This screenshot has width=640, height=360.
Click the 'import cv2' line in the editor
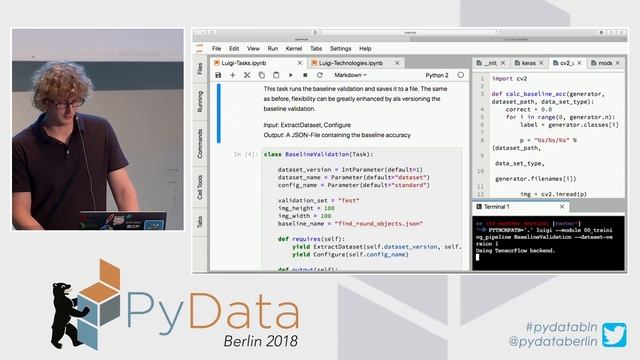pyautogui.click(x=509, y=78)
